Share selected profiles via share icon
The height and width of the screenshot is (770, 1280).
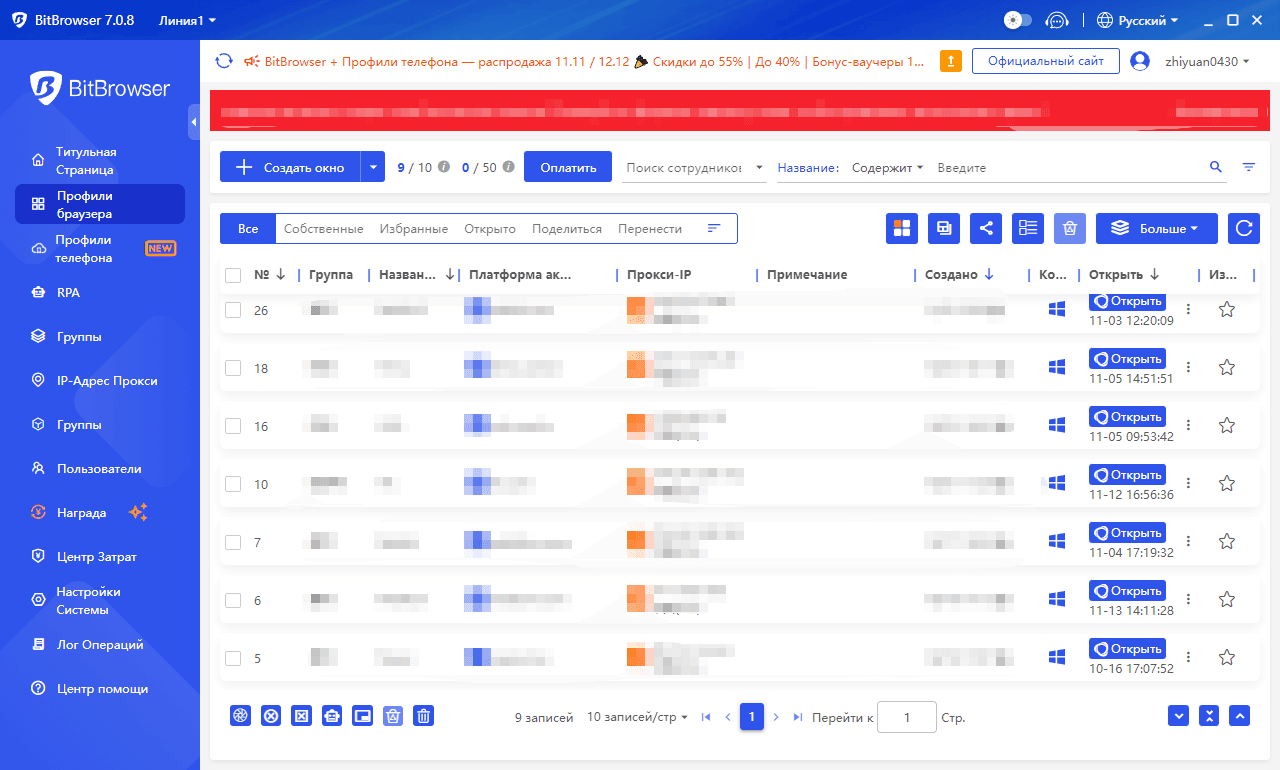[x=985, y=228]
